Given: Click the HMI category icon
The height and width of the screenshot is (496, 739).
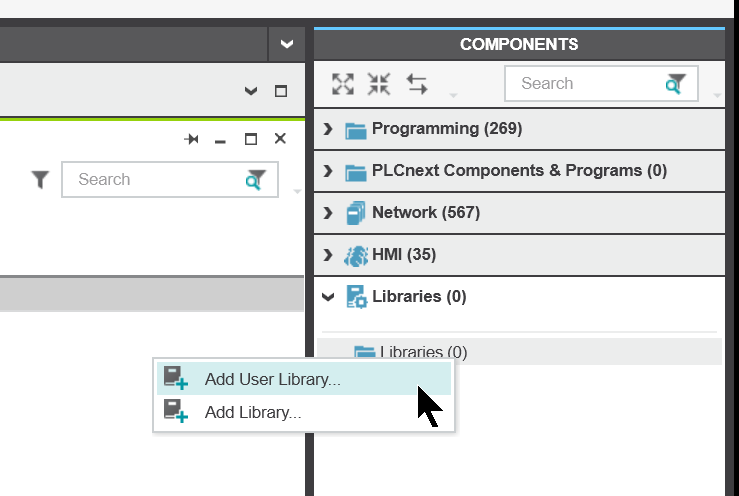Looking at the screenshot, I should [356, 255].
